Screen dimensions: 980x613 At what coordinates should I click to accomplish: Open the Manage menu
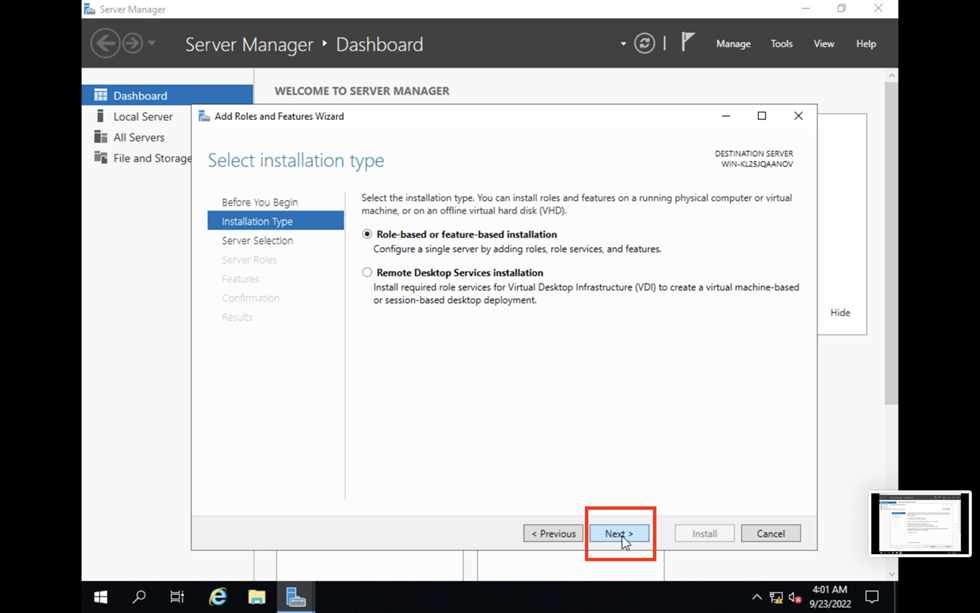733,44
